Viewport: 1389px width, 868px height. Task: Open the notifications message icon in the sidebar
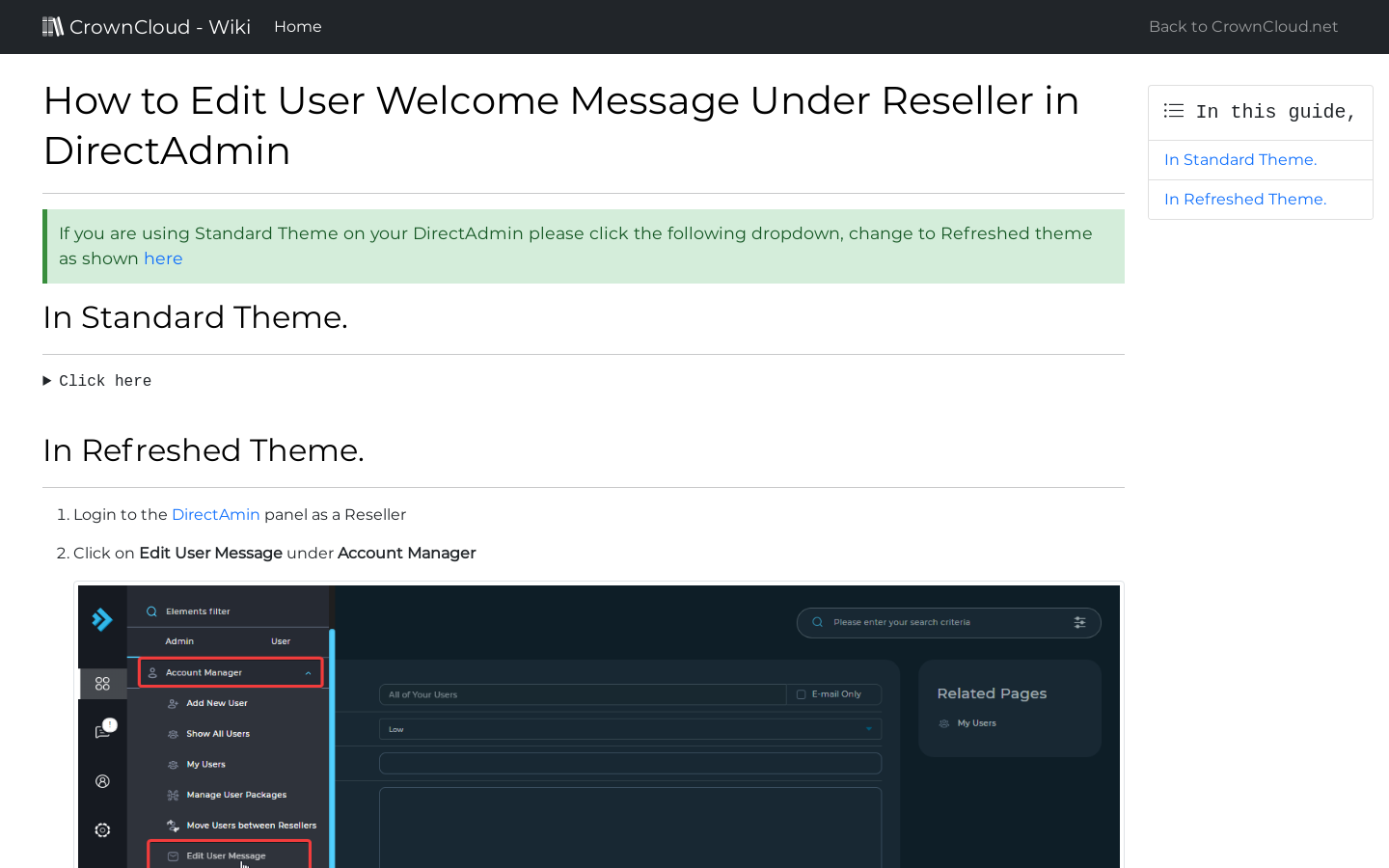(x=102, y=732)
